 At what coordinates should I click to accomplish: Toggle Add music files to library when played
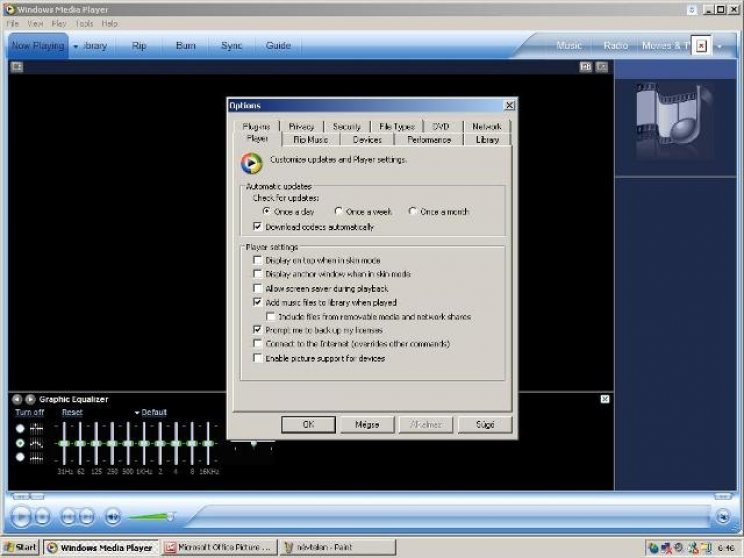(258, 302)
